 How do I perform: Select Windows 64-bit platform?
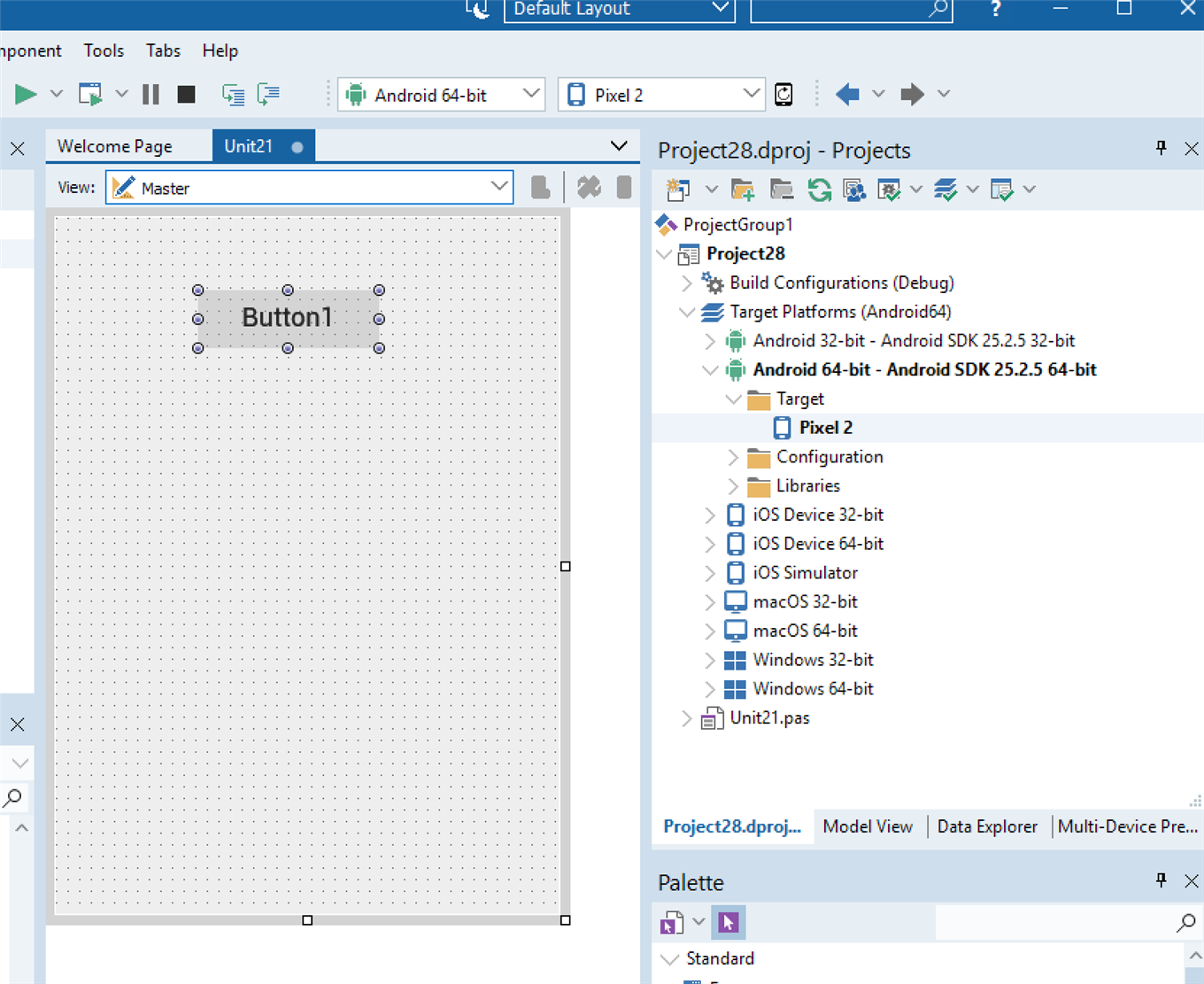[813, 689]
